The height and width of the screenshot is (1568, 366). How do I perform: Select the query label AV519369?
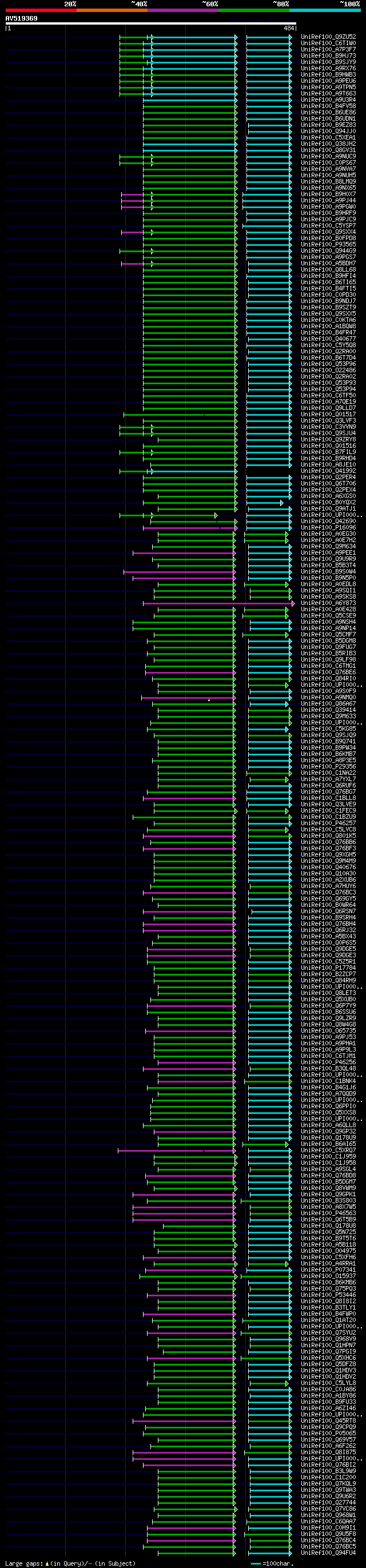click(x=21, y=18)
